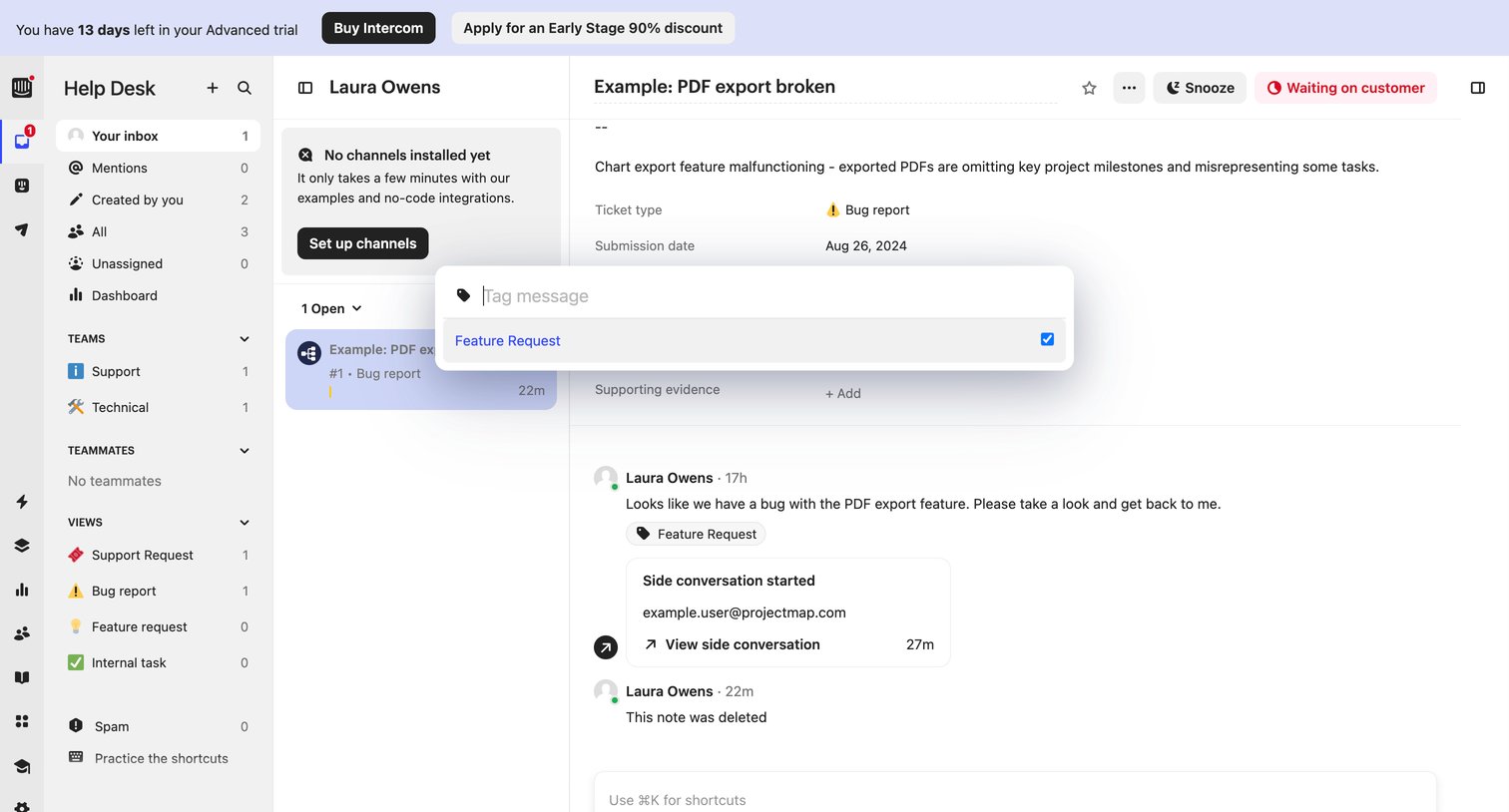Open the Mentions inbox
This screenshot has width=1509, height=812.
pos(158,168)
